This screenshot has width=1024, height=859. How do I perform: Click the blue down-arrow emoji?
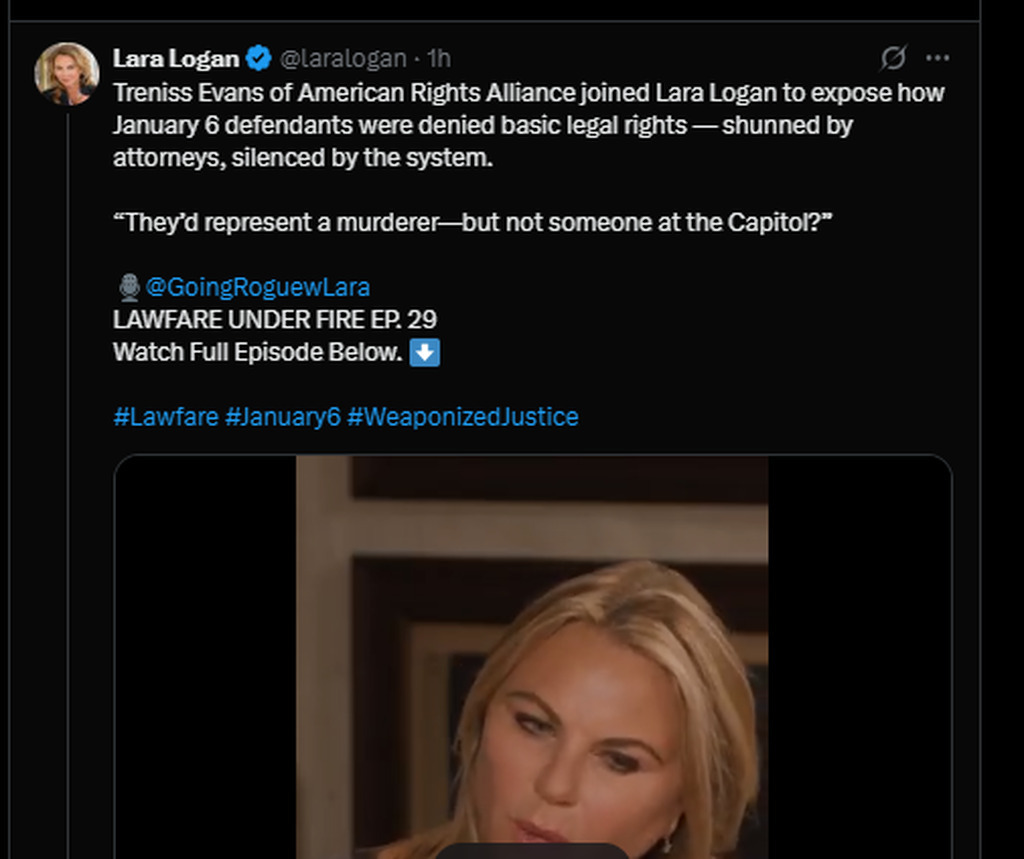point(425,352)
